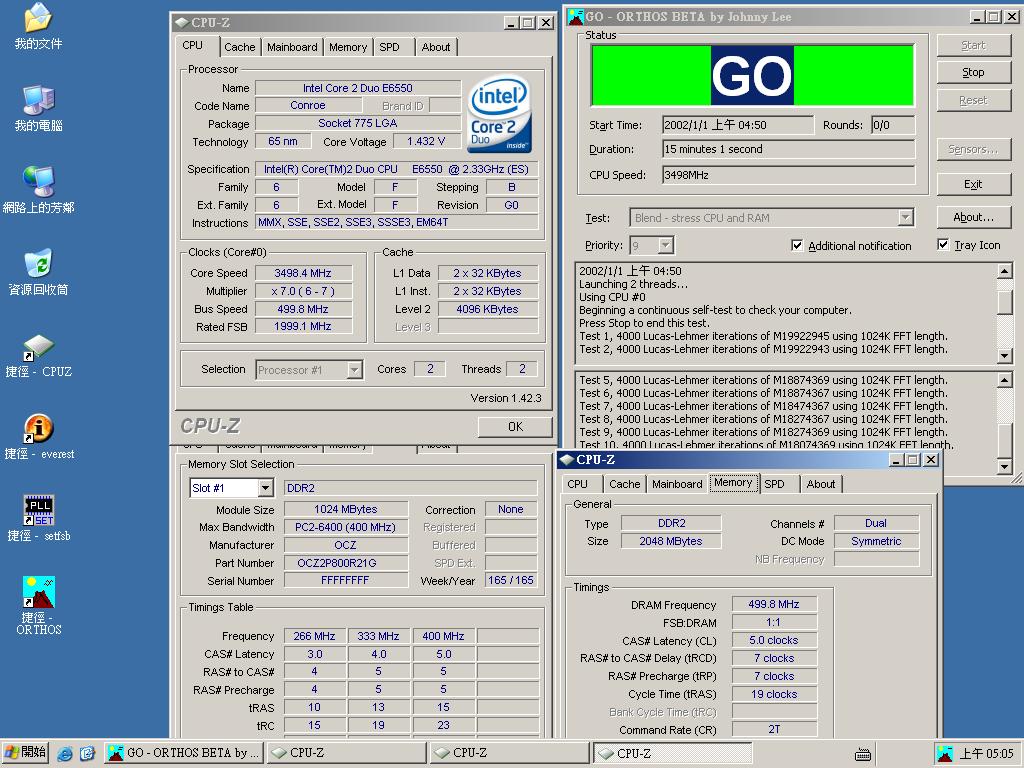Click the second quick launch icon
Screen dimensions: 1024x768
pos(88,753)
